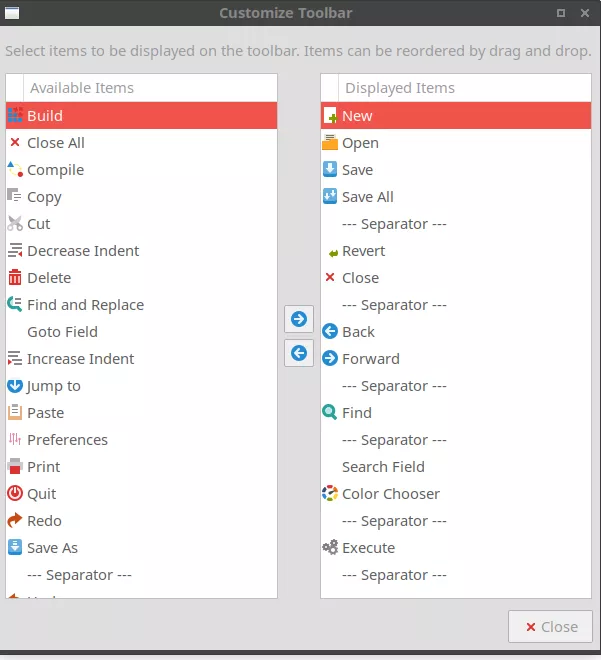Viewport: 601px width, 660px height.
Task: Select the Revert item in Displayed Items
Action: point(363,251)
